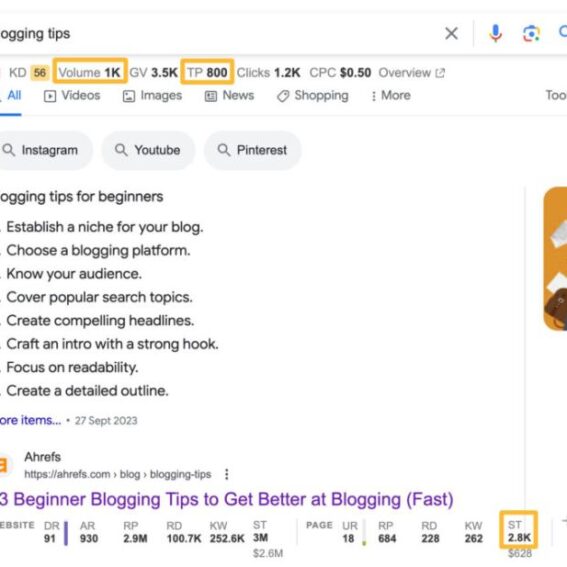The image size is (567, 567).
Task: Click the 'ogging tips for beginners' snippet heading
Action: tap(81, 197)
